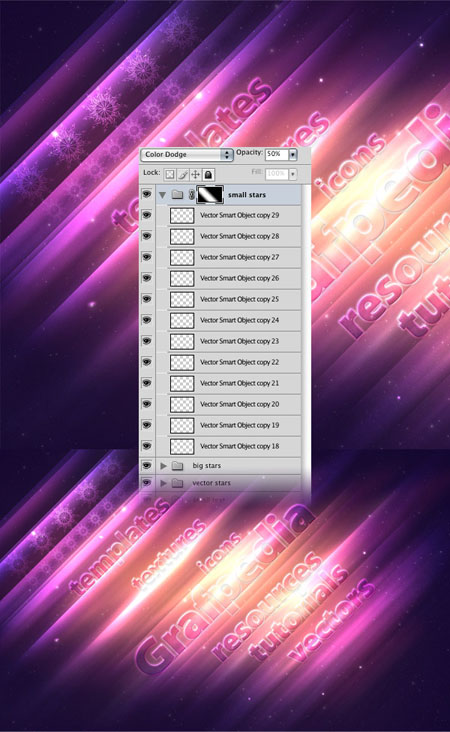The height and width of the screenshot is (732, 450).
Task: Hide Vector Smart Object copy 28 layer
Action: 147,236
